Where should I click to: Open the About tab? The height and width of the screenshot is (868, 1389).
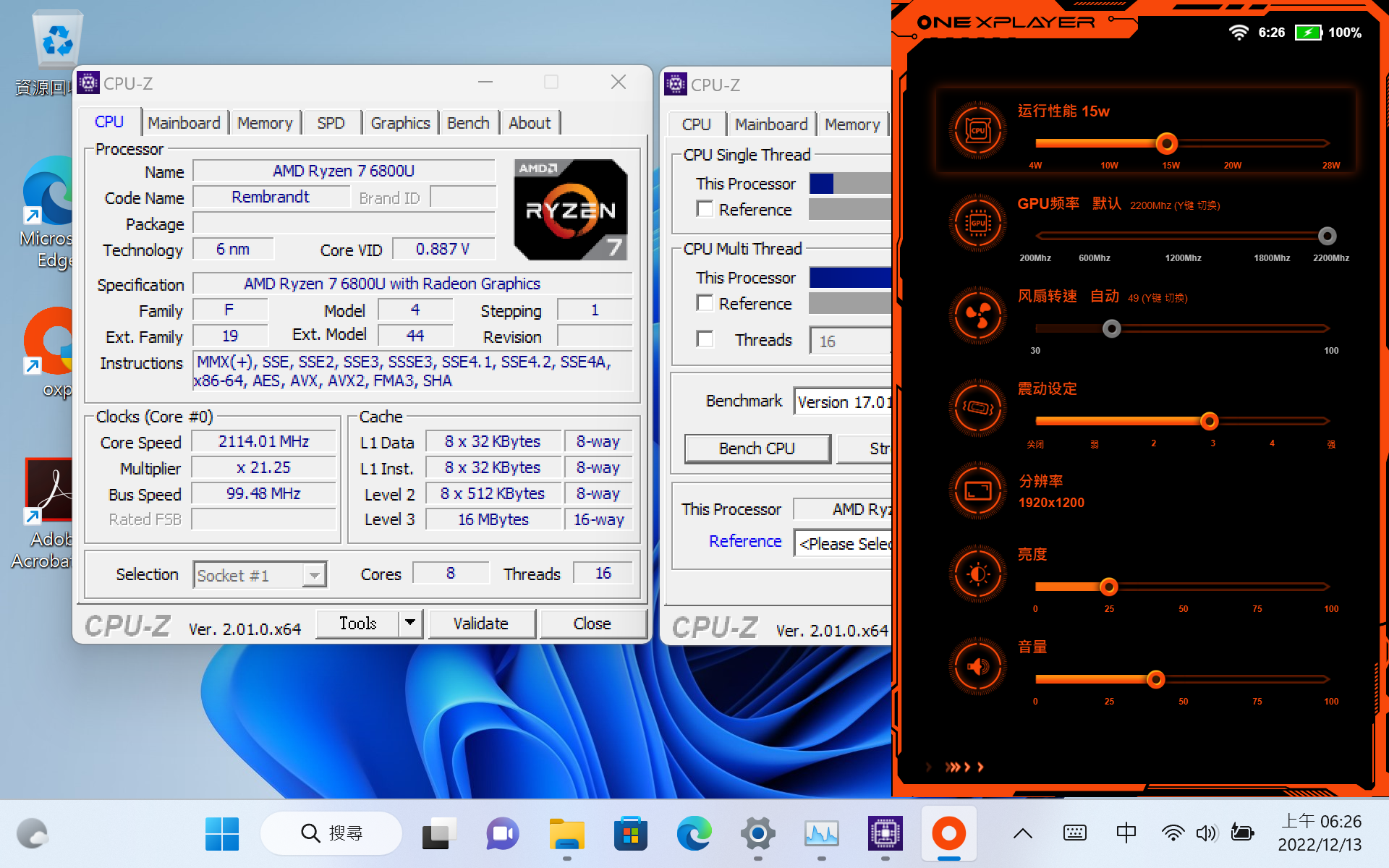click(x=530, y=123)
